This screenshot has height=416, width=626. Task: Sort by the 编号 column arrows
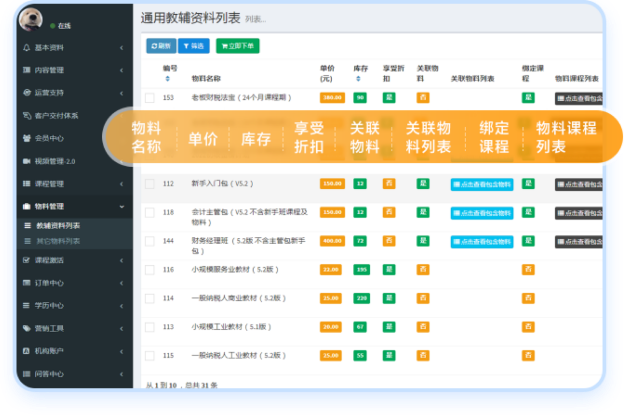168,79
